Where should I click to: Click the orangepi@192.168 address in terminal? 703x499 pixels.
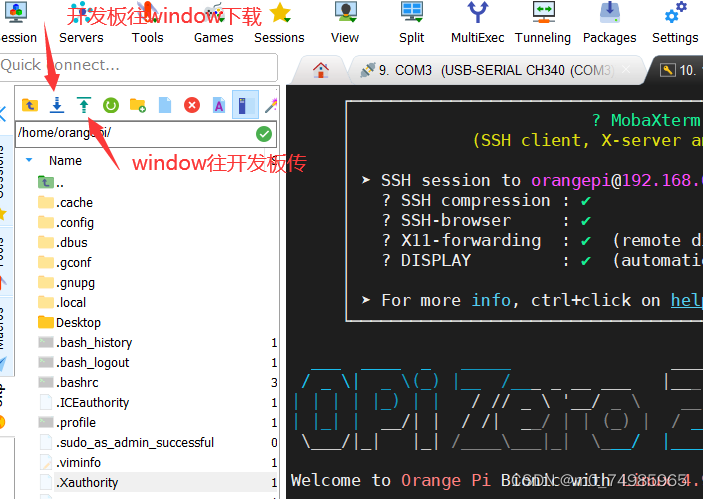(617, 180)
